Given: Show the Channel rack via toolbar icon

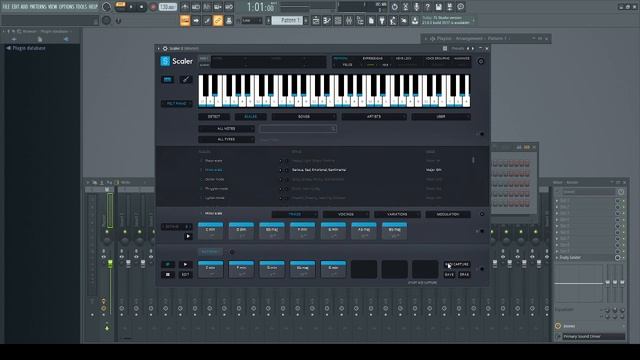Looking at the screenshot, I should tap(338, 20).
